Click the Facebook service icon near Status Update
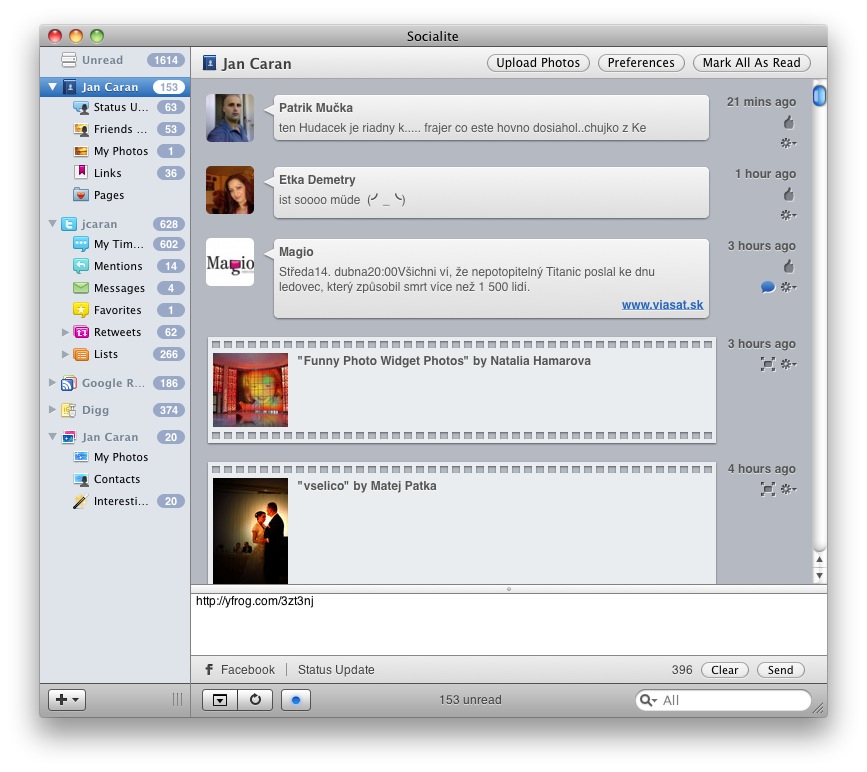Image resolution: width=867 pixels, height=772 pixels. tap(210, 670)
